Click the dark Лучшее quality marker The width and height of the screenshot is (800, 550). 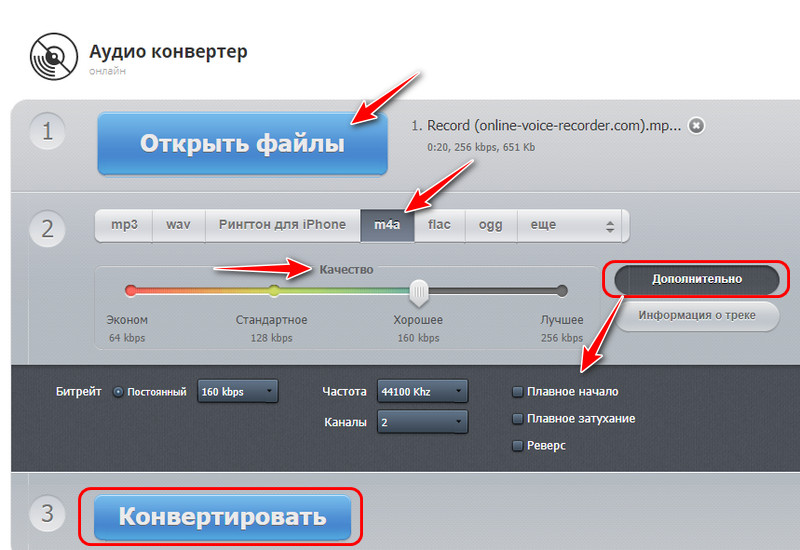coord(562,291)
